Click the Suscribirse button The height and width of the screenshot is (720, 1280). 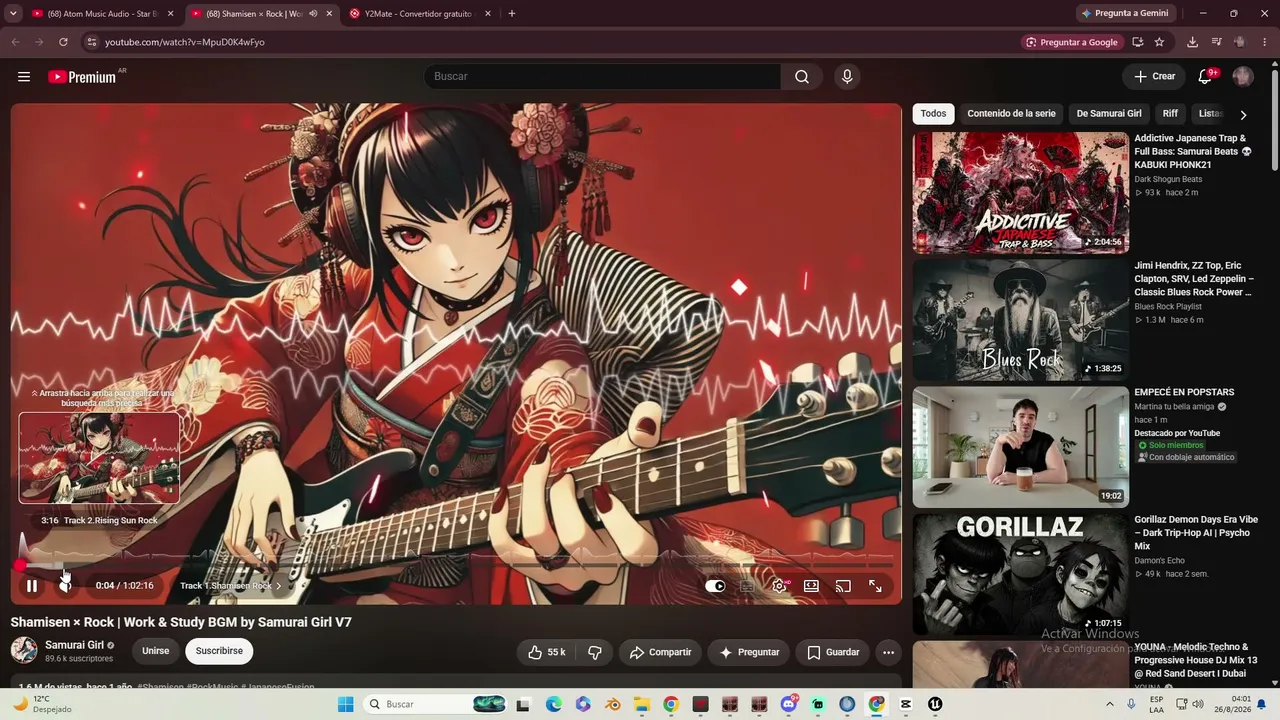[x=219, y=651]
